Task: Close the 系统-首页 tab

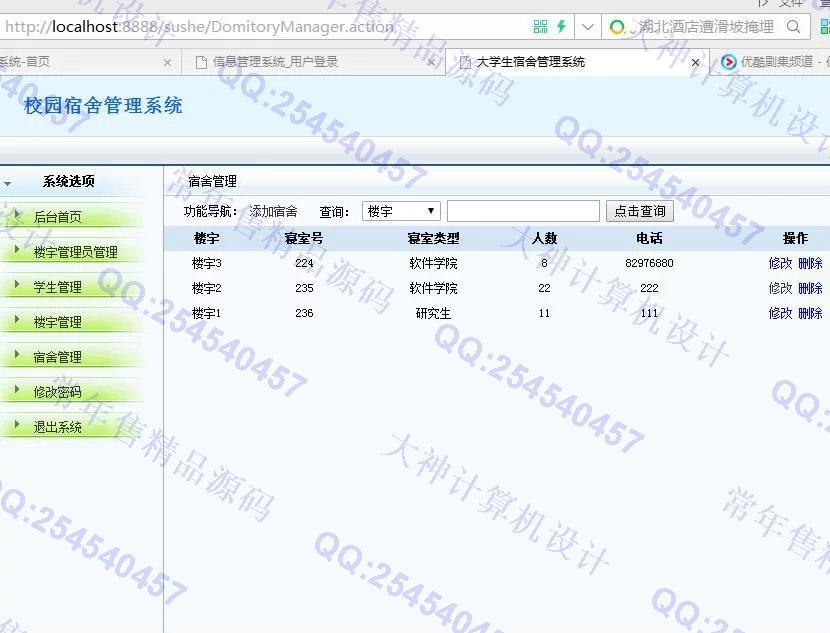Action: point(167,62)
